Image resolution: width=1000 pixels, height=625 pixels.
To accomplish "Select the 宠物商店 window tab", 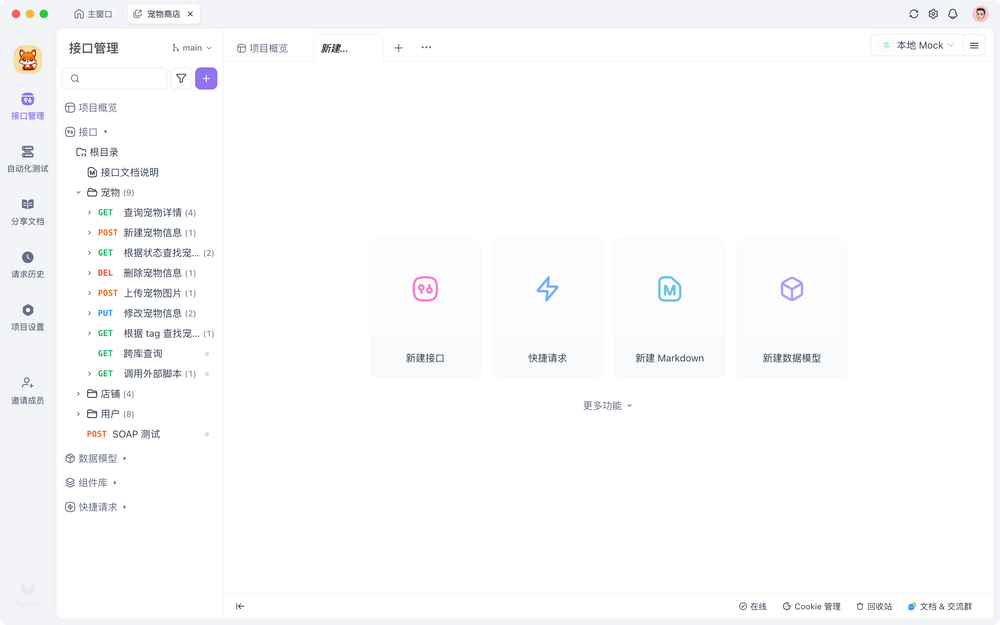I will pos(163,14).
